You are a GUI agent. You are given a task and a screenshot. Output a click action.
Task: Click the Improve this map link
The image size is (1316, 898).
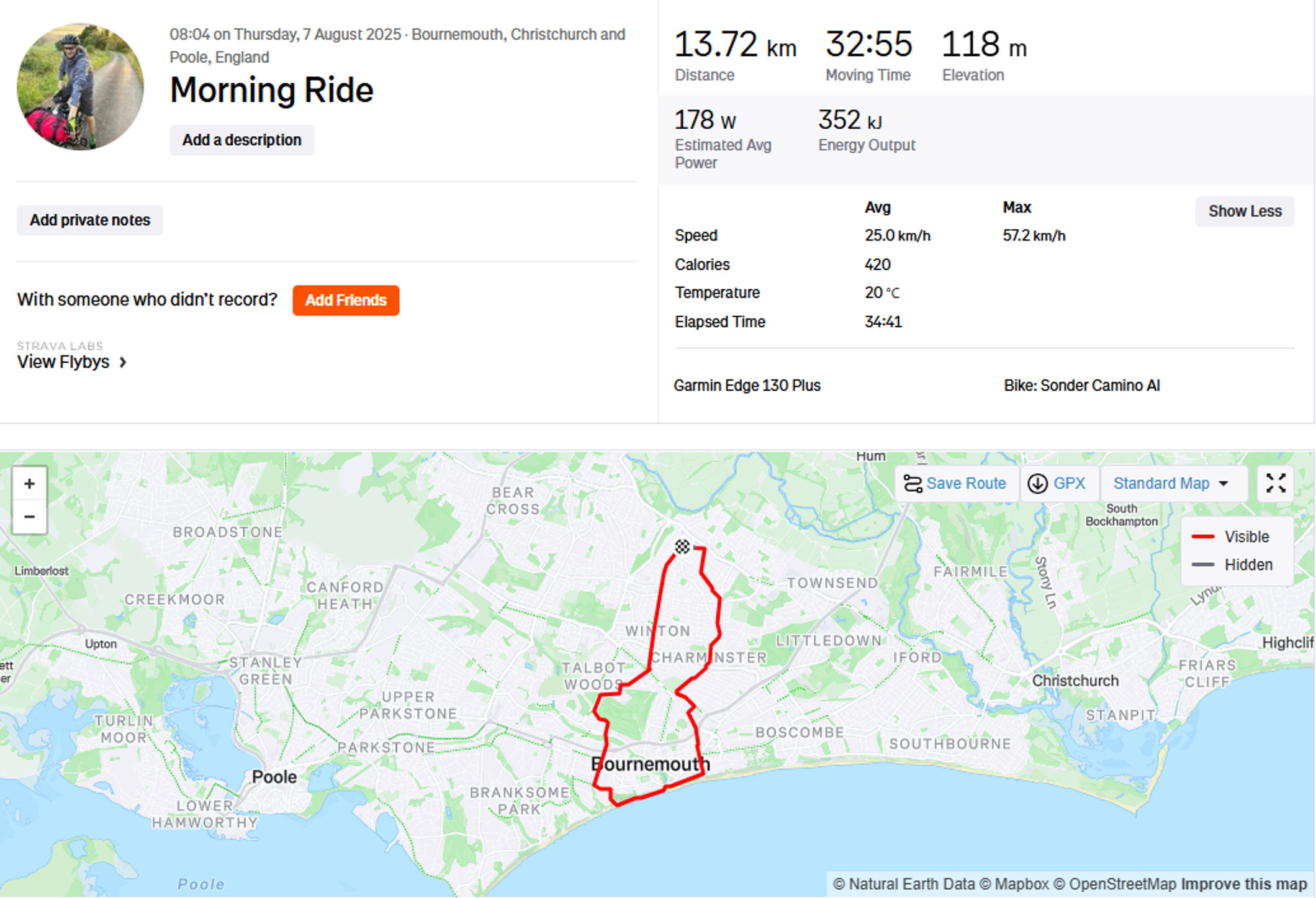[x=1243, y=884]
